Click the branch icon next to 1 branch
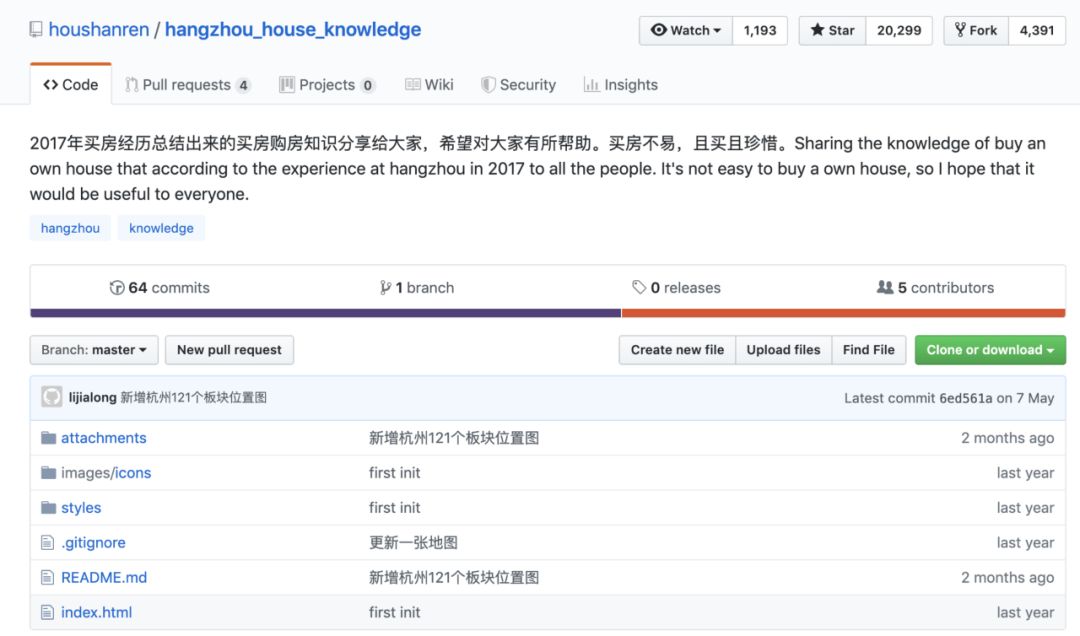The image size is (1080, 636). 385,288
